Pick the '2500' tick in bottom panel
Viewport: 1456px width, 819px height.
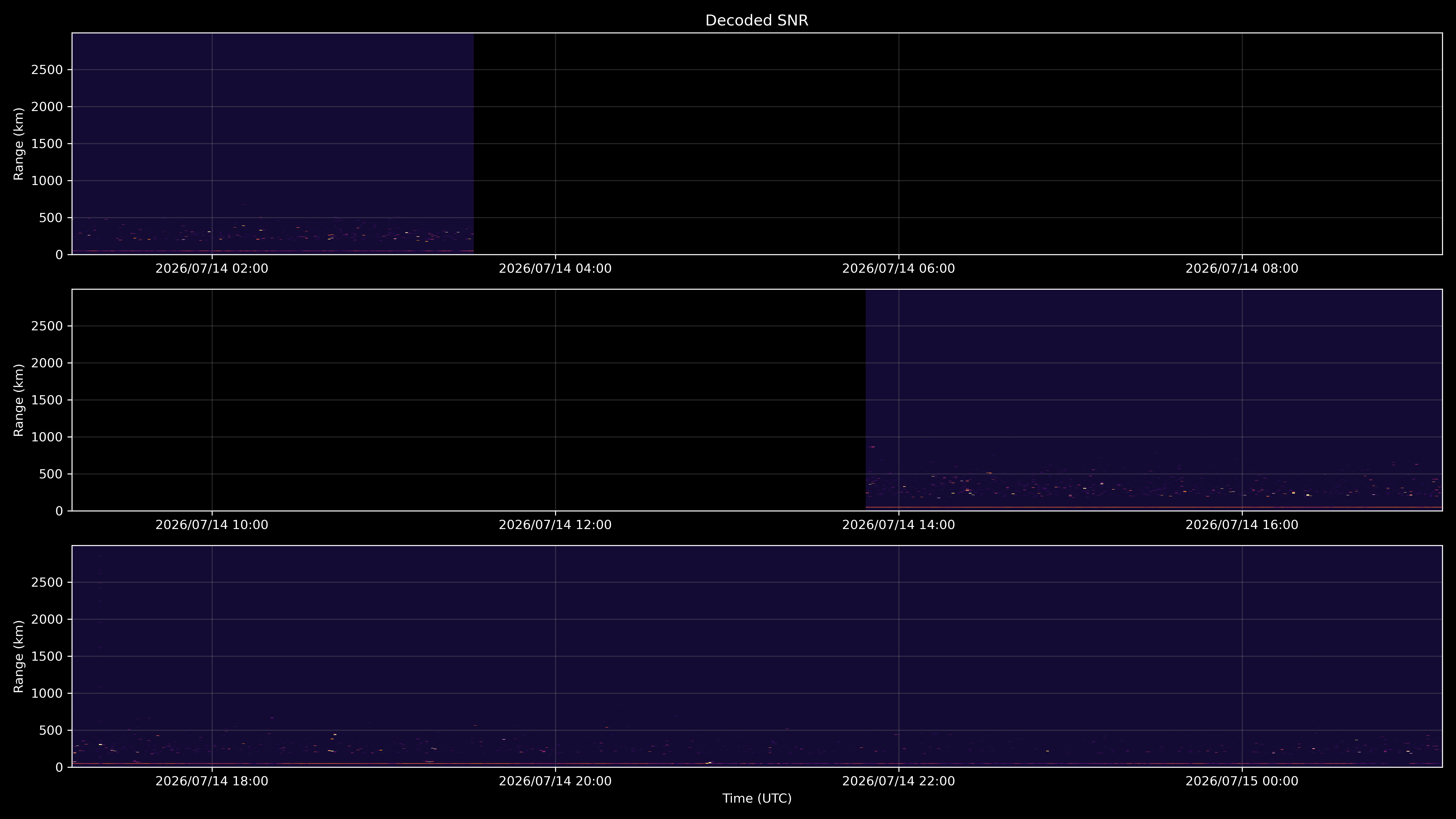47,583
